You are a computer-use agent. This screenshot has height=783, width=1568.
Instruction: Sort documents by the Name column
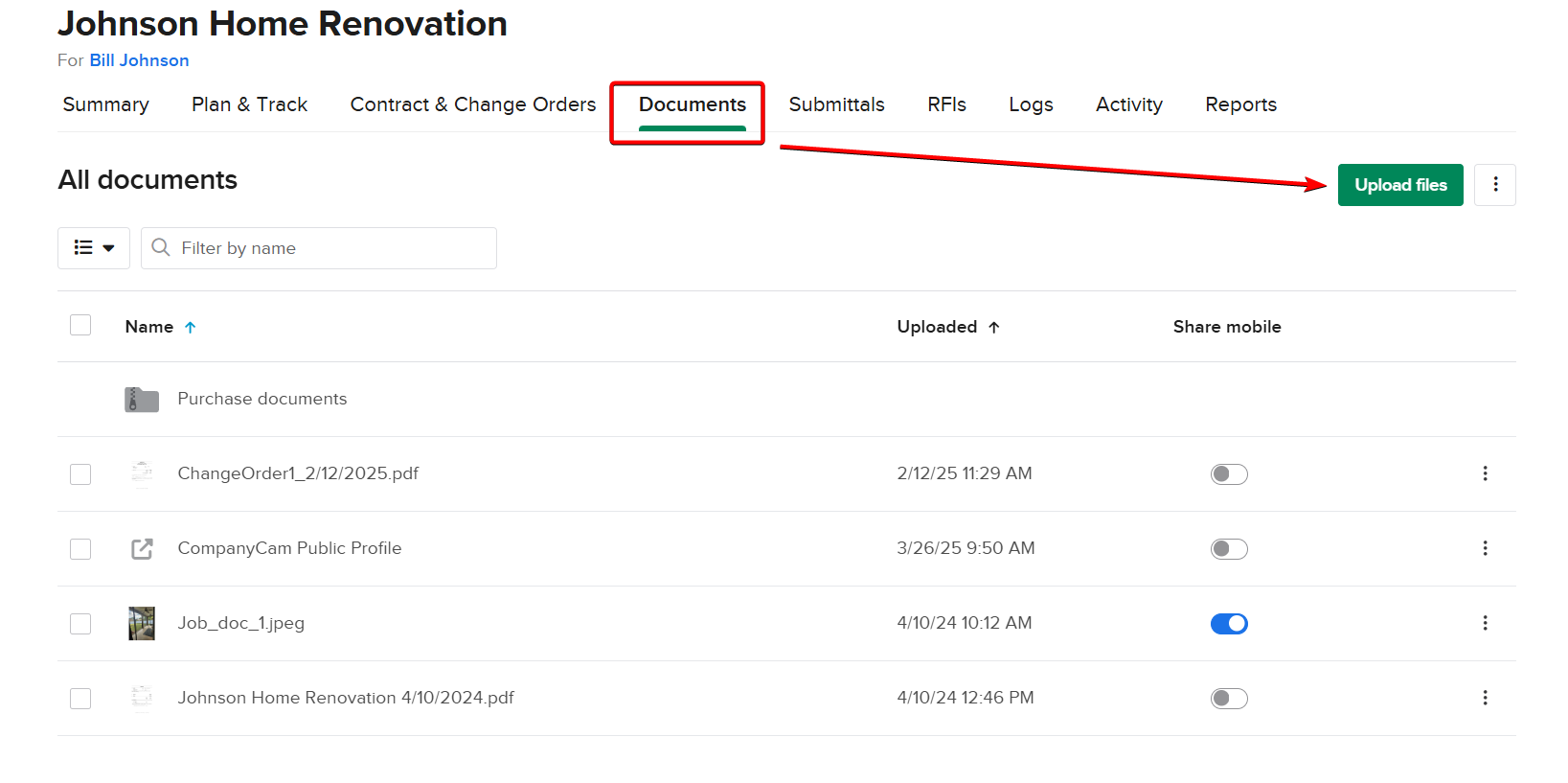[x=149, y=327]
